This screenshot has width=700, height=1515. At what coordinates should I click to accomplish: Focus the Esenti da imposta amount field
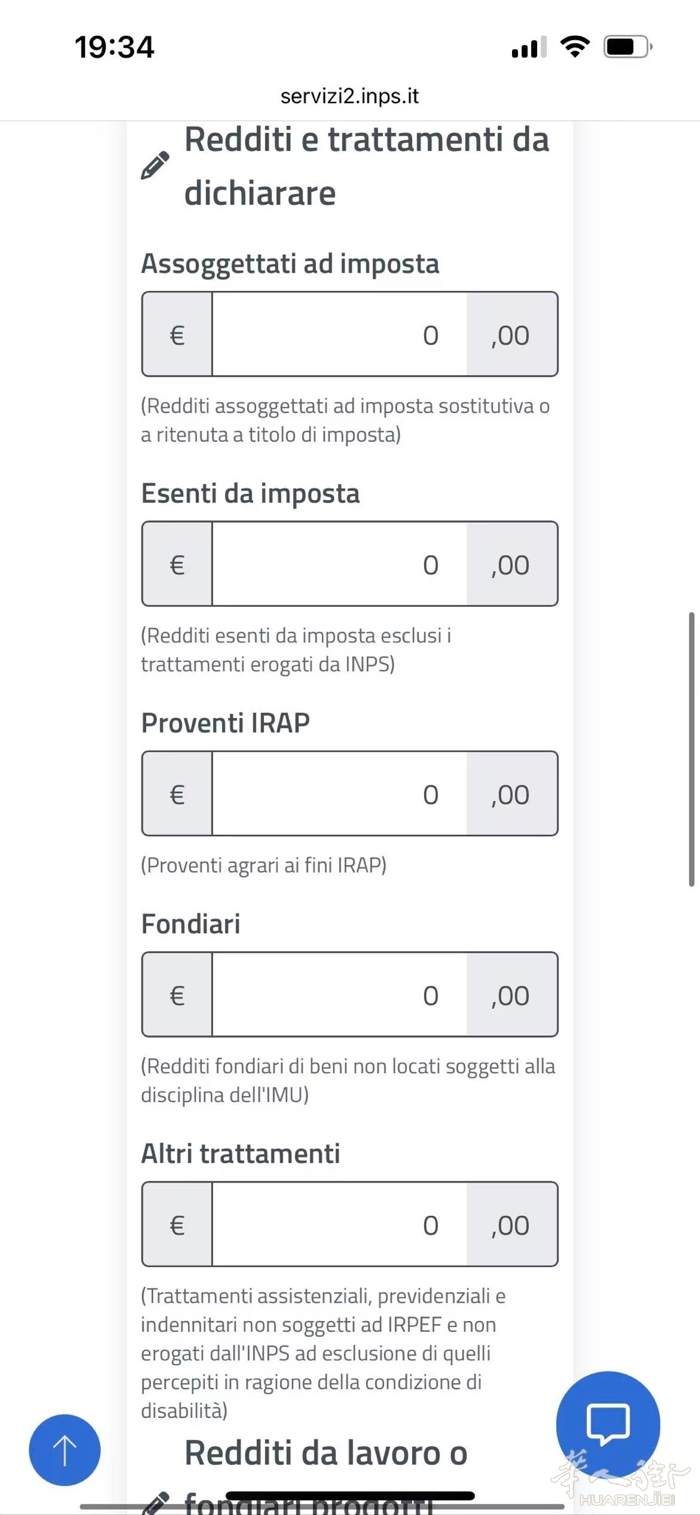(x=339, y=565)
